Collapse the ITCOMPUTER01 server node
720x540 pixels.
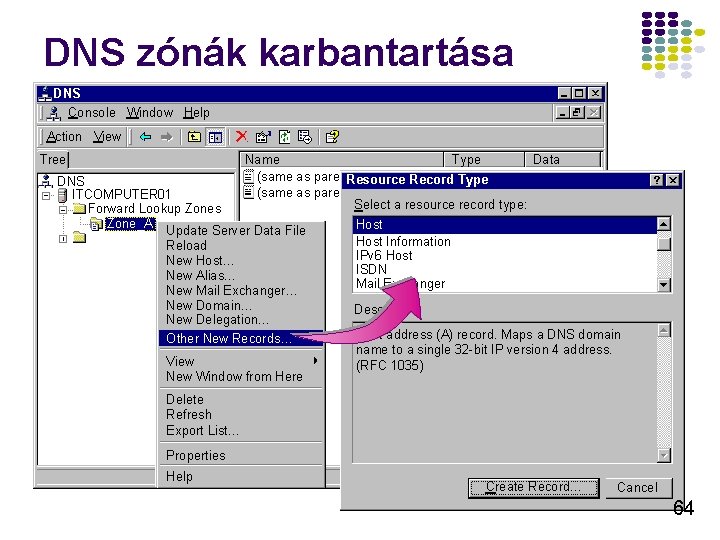point(46,196)
